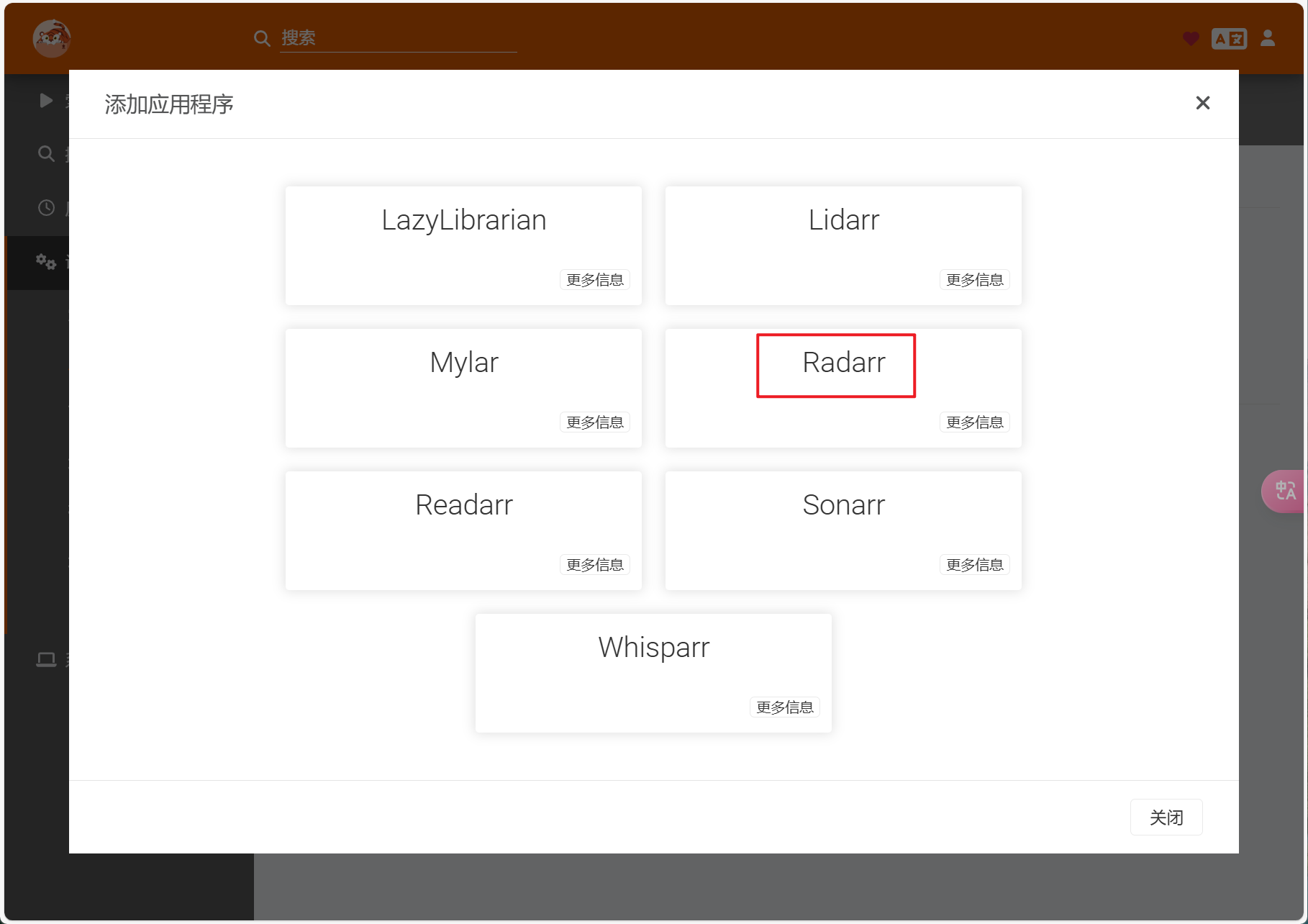Select the Whisparr application card
The image size is (1308, 924).
[653, 673]
